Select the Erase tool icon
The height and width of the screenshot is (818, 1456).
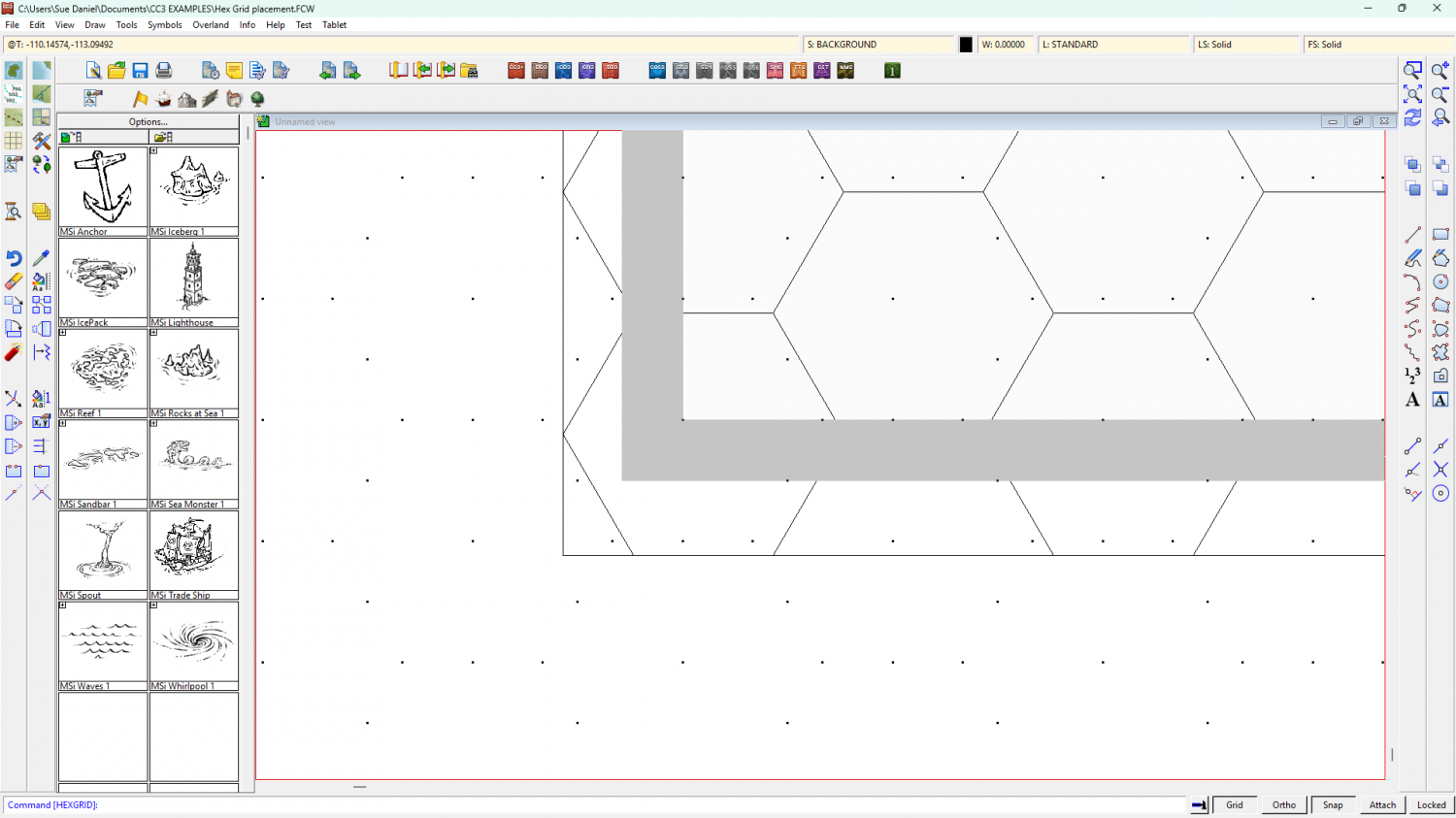[x=14, y=281]
